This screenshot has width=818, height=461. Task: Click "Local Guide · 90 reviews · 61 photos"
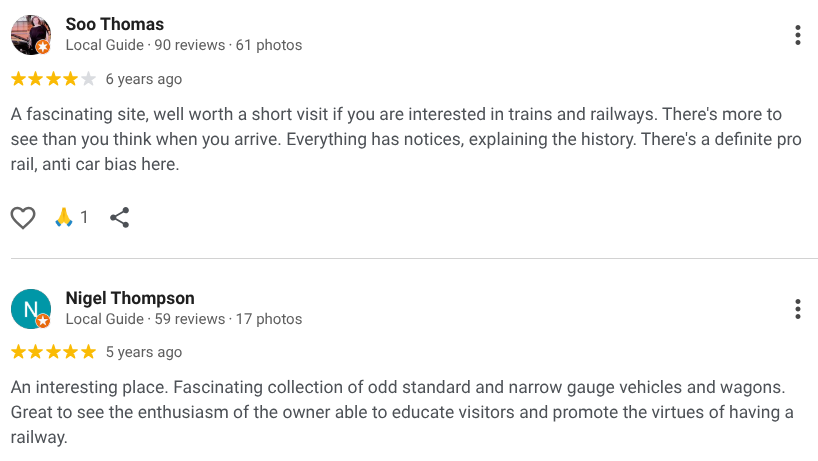(184, 45)
